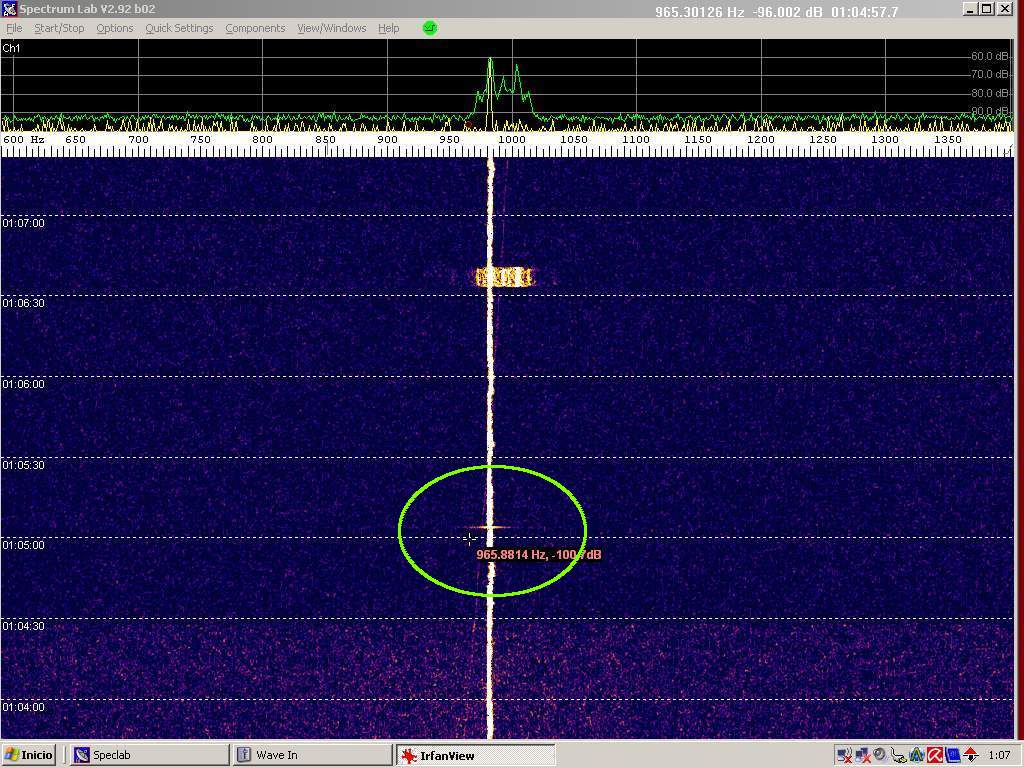The width and height of the screenshot is (1024, 768).
Task: Click the 1000 Hz mark on frequency scale
Action: (x=511, y=140)
